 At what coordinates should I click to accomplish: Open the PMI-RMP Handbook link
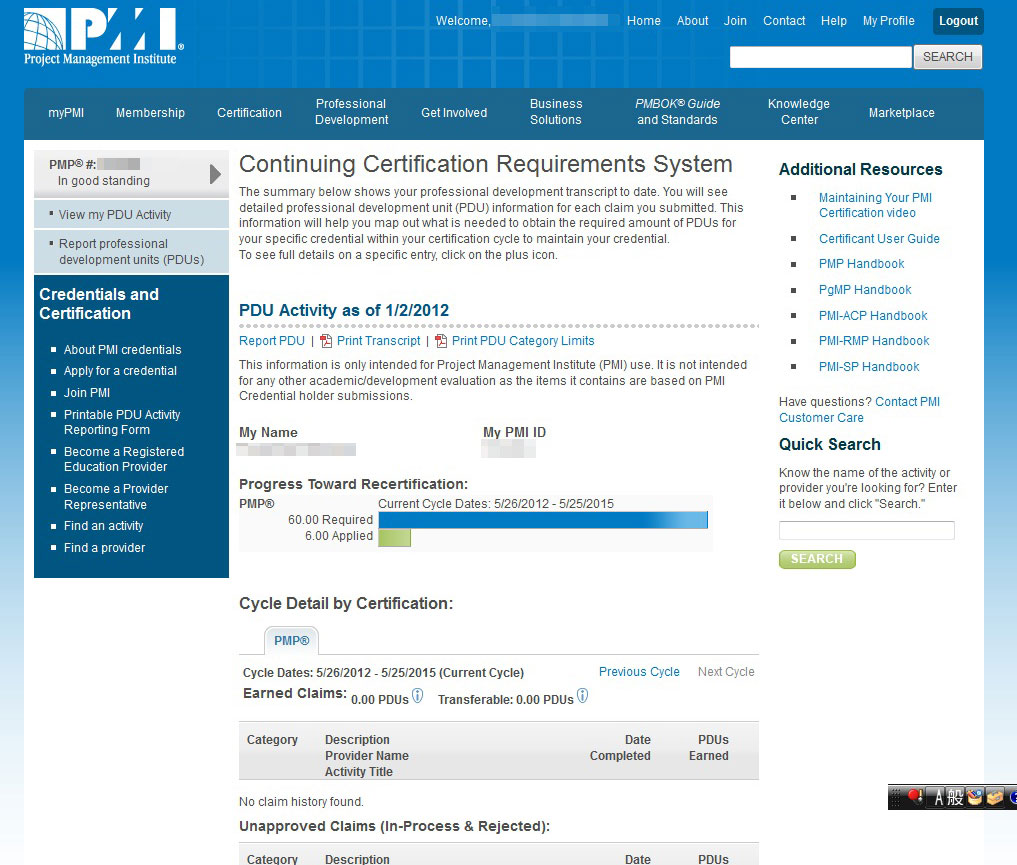point(874,341)
